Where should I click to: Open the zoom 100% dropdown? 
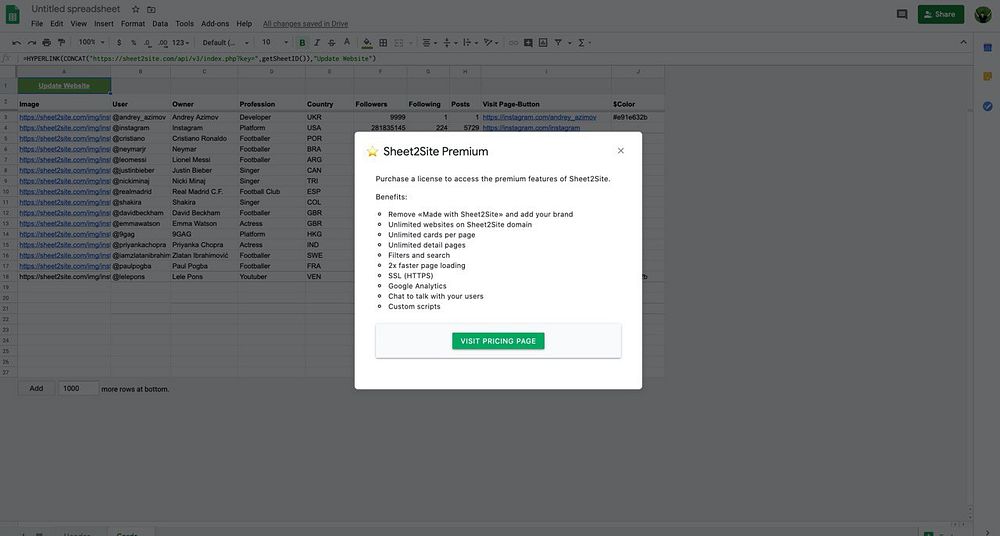tap(91, 43)
